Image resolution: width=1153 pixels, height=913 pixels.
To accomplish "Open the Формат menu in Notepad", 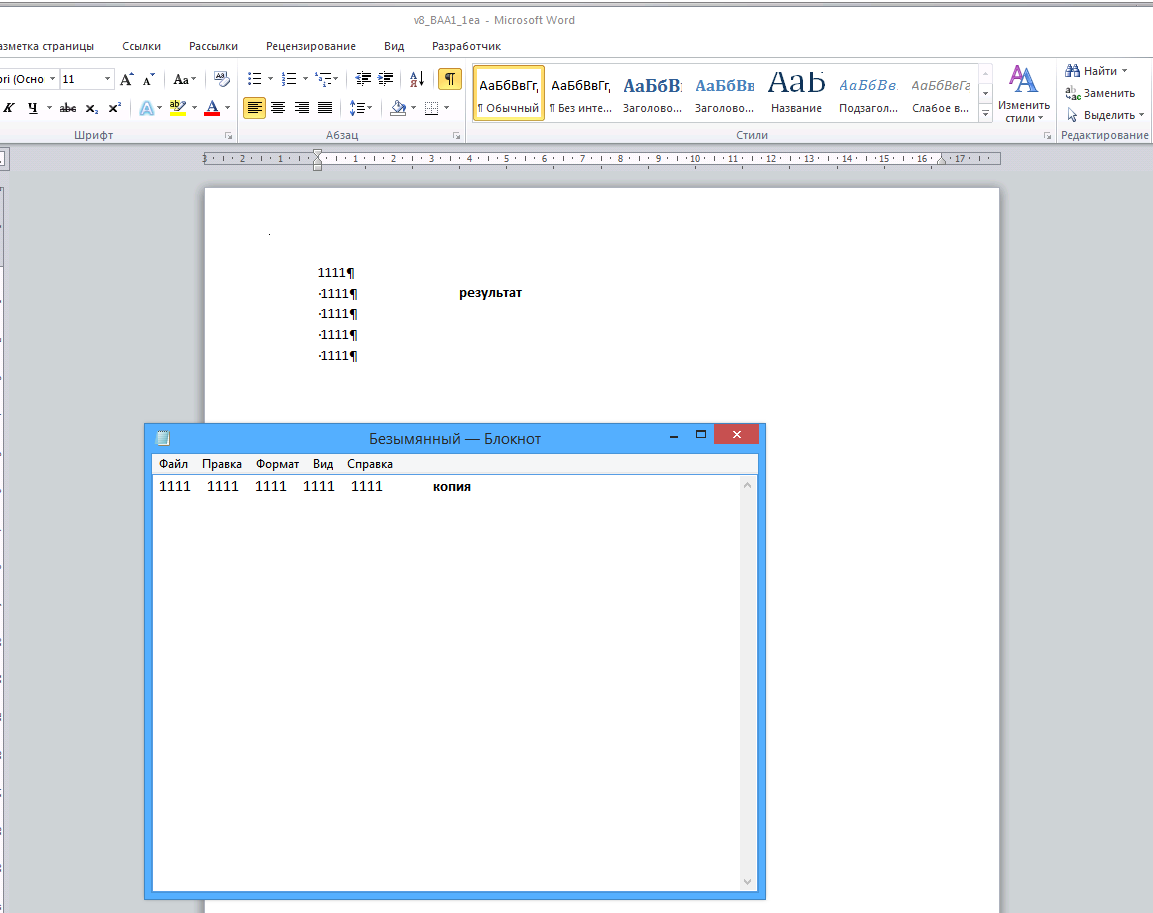I will [277, 464].
